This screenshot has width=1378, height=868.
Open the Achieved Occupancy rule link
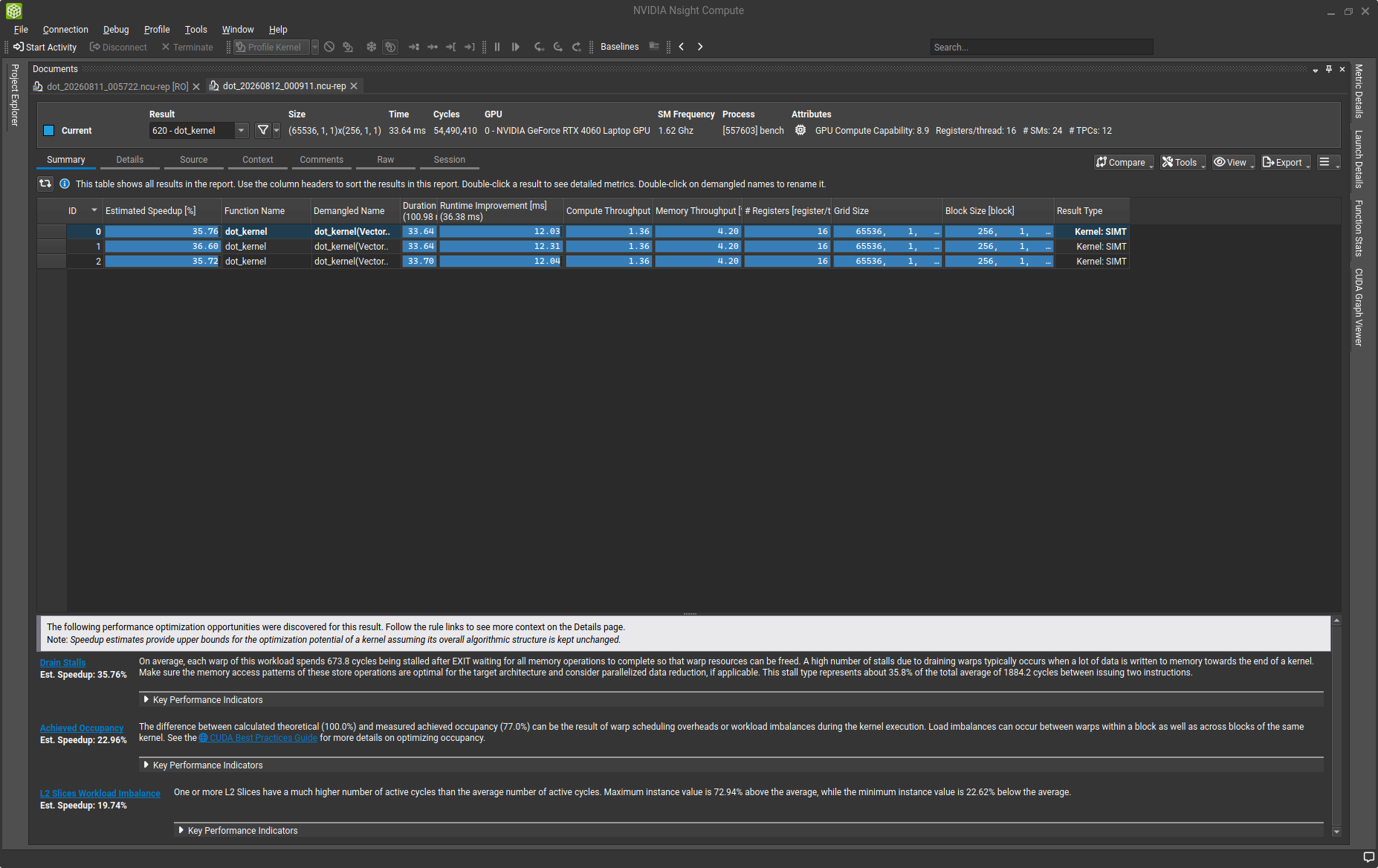82,728
